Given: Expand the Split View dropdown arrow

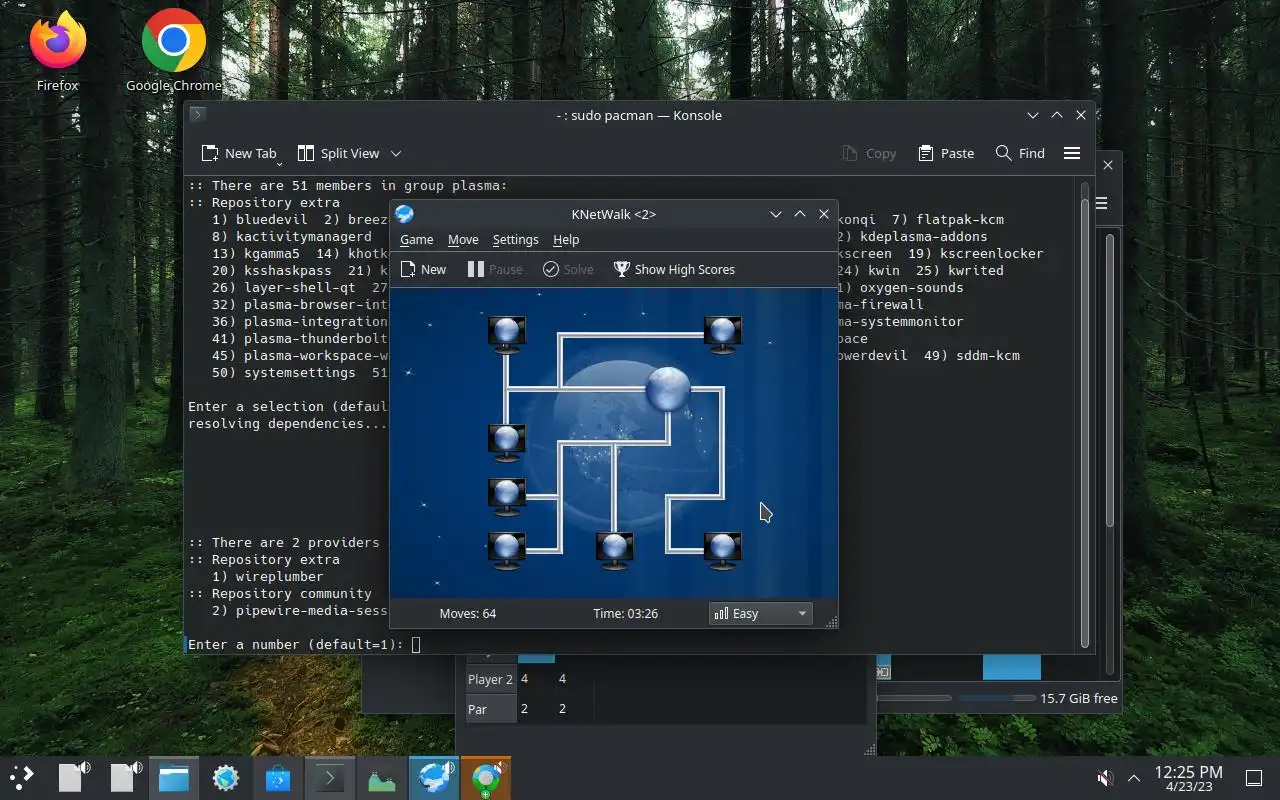Looking at the screenshot, I should 396,153.
